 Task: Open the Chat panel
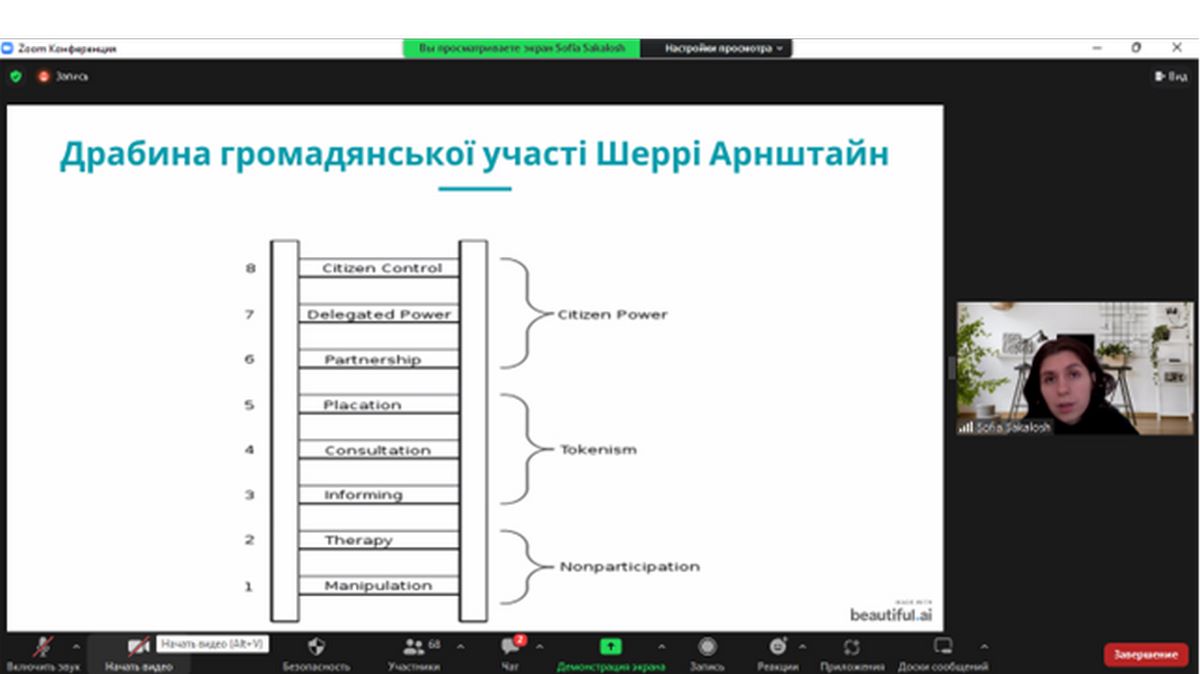[510, 648]
